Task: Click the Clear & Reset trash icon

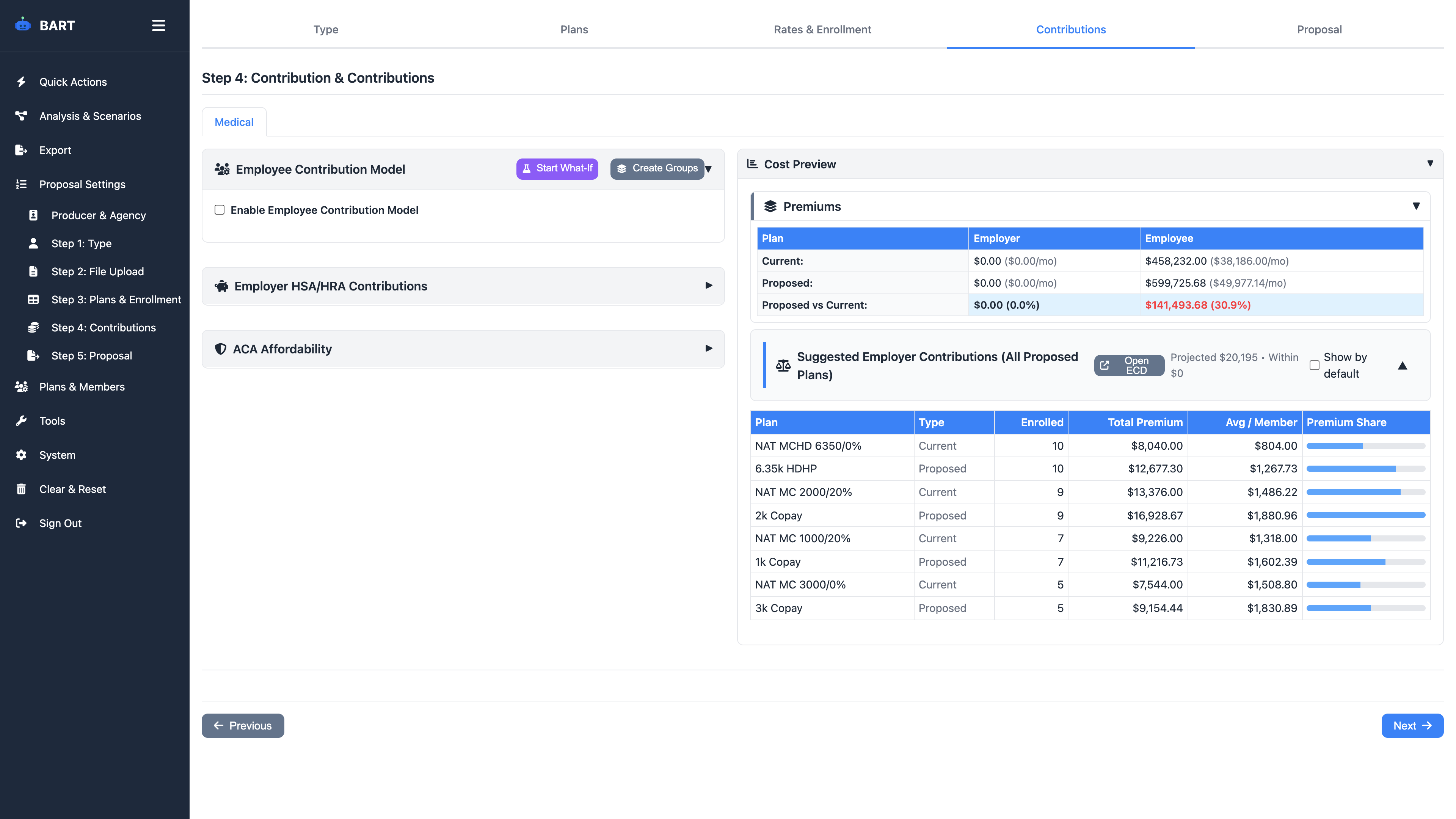Action: (21, 489)
